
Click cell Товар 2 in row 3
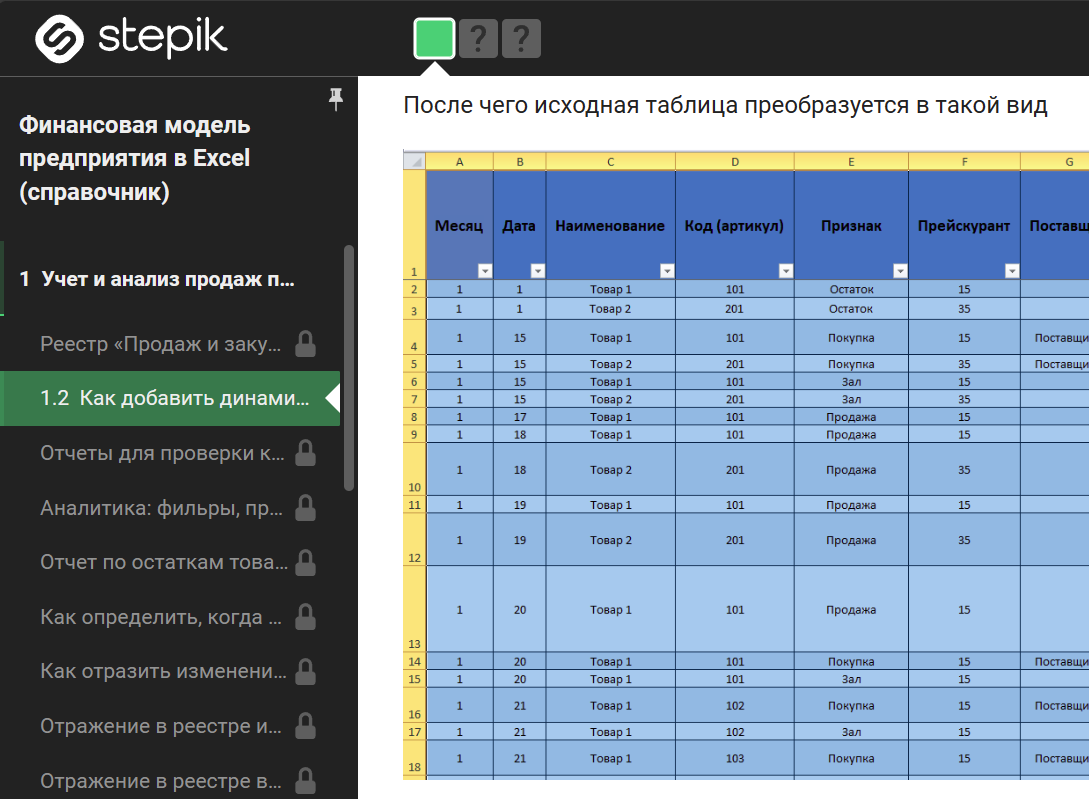pos(610,308)
